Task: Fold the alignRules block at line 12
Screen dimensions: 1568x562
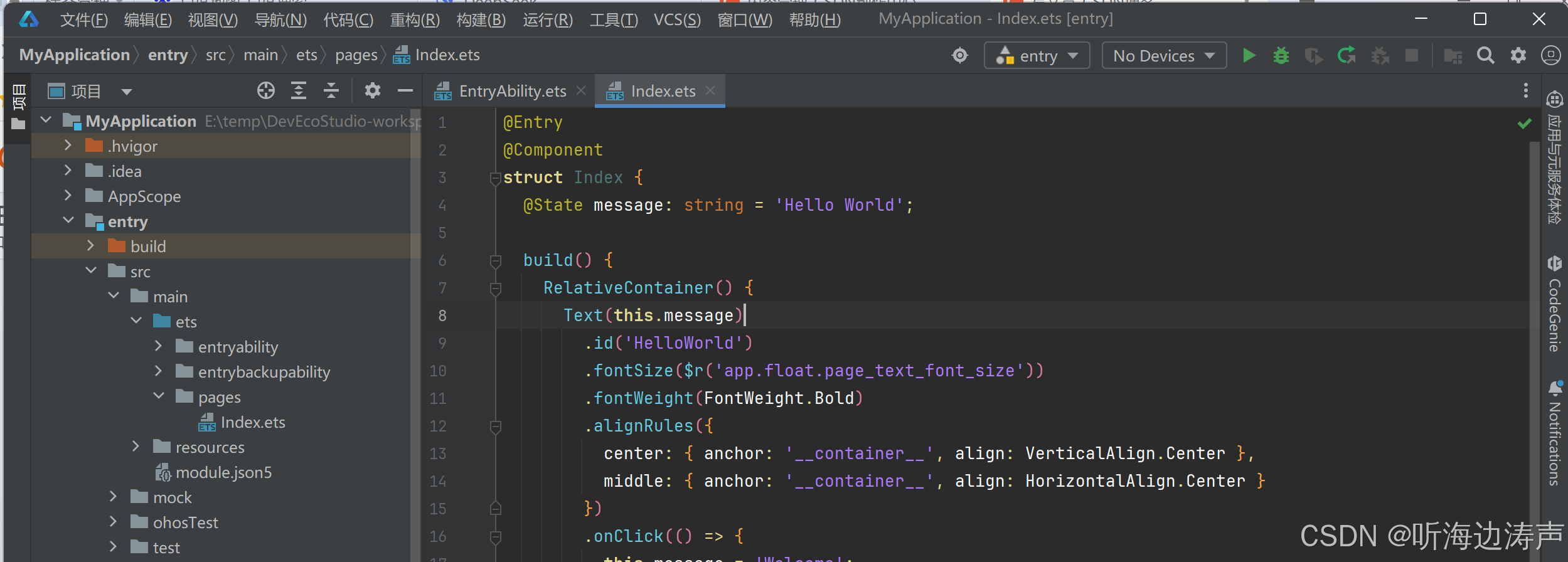Action: tap(495, 427)
